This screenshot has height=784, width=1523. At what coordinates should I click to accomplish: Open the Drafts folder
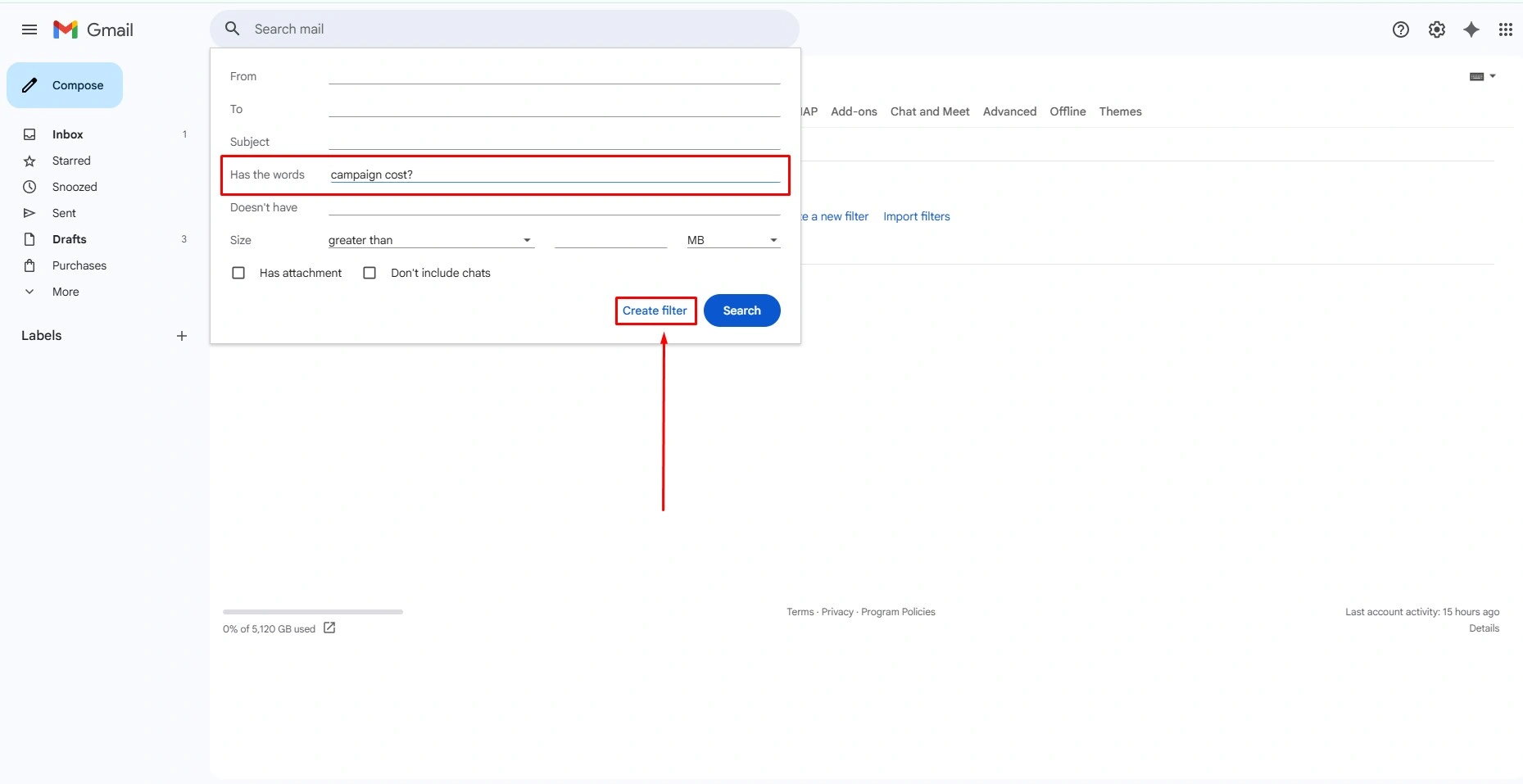point(70,239)
